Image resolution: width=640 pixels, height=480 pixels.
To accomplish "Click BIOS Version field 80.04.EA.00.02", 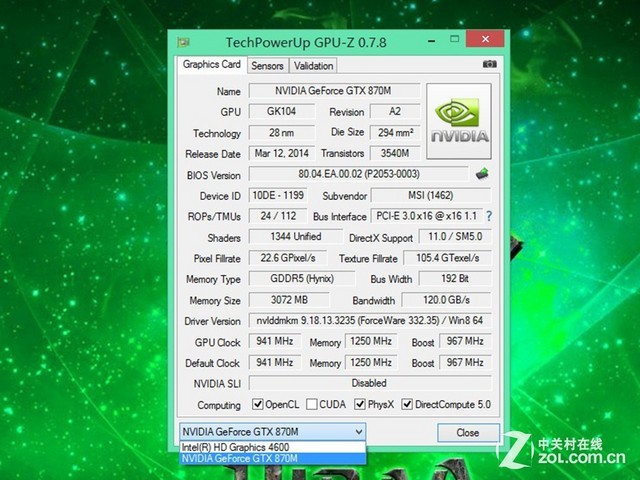I will (358, 174).
